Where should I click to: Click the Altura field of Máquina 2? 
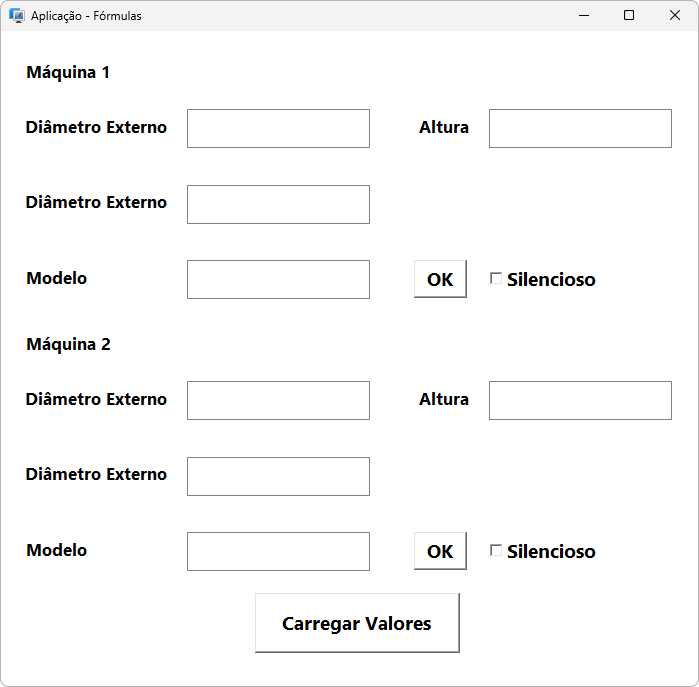pos(580,400)
